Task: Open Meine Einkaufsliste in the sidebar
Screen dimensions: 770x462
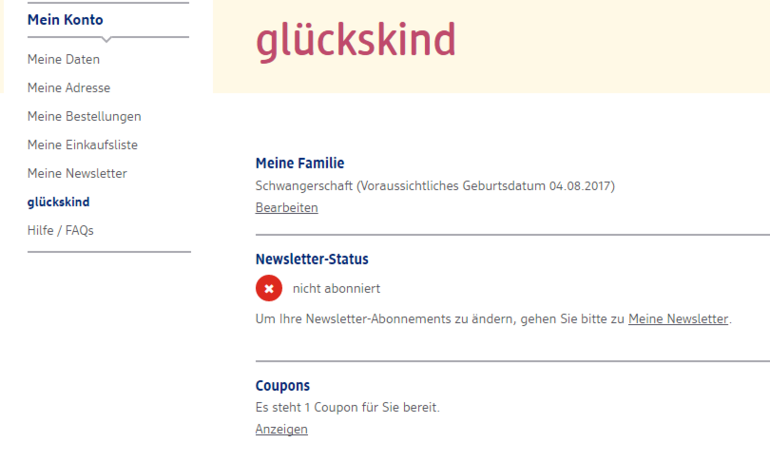Action: click(x=82, y=145)
